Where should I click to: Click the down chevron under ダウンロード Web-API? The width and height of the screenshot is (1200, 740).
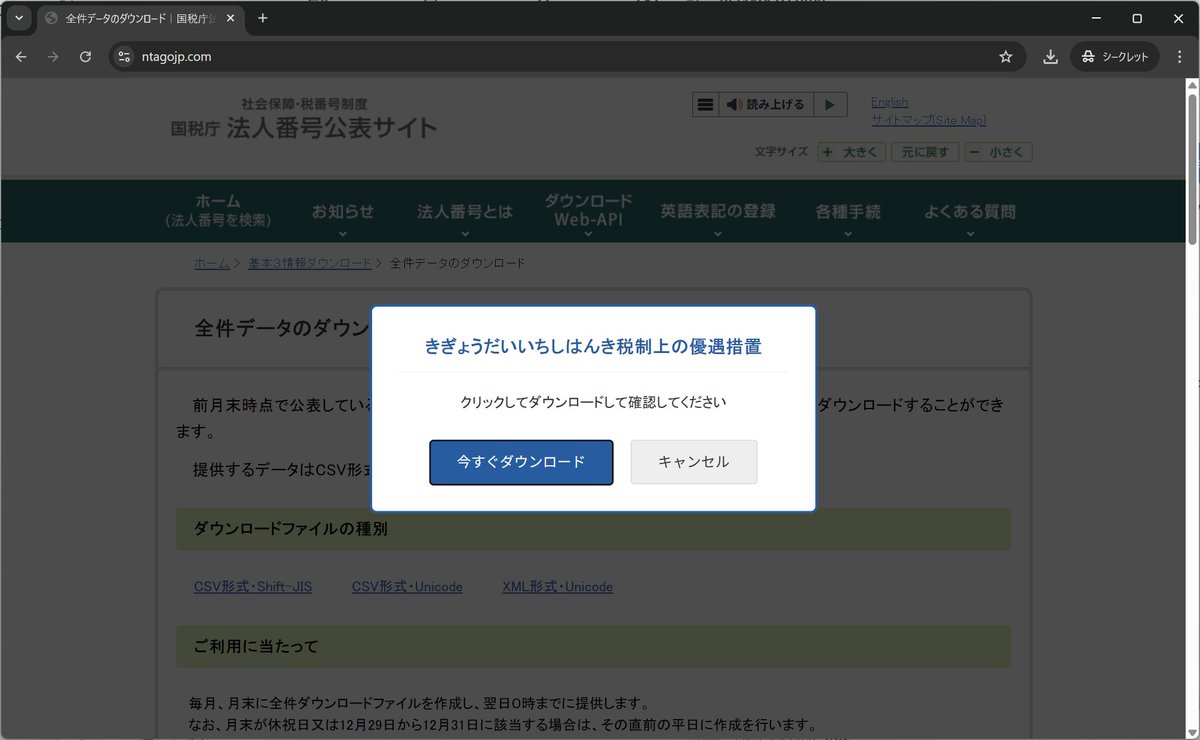point(589,235)
